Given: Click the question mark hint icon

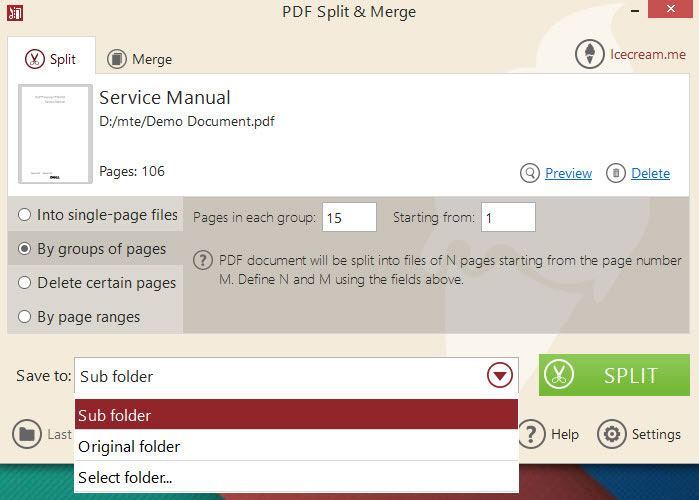Looking at the screenshot, I should click(x=203, y=260).
